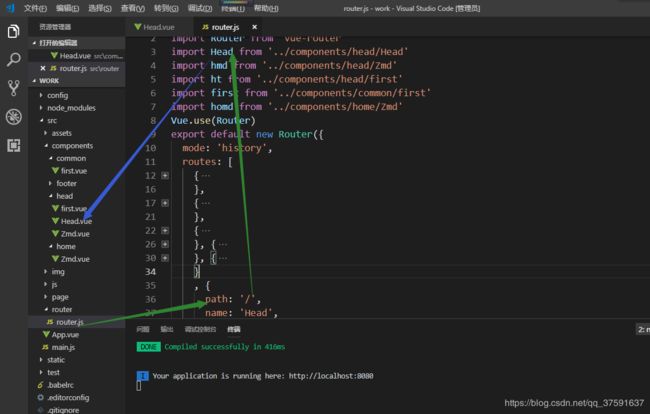
Task: Open the 编辑(E) menu
Action: coord(67,8)
